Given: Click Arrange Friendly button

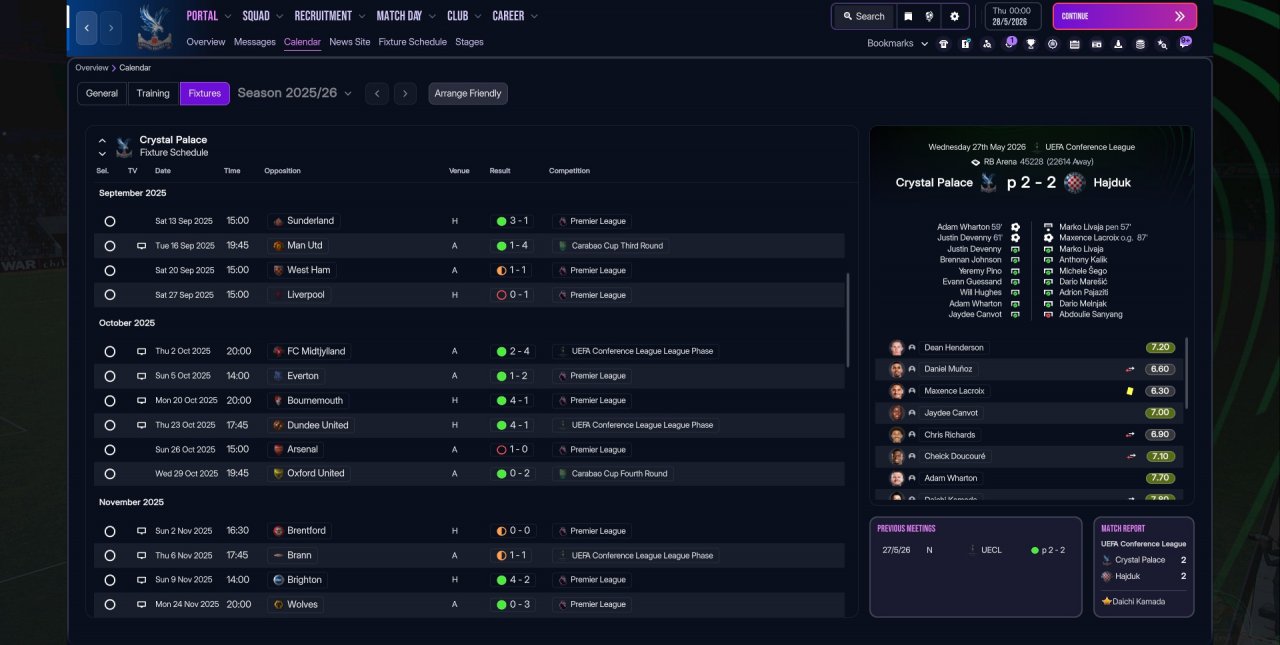Looking at the screenshot, I should [x=468, y=93].
